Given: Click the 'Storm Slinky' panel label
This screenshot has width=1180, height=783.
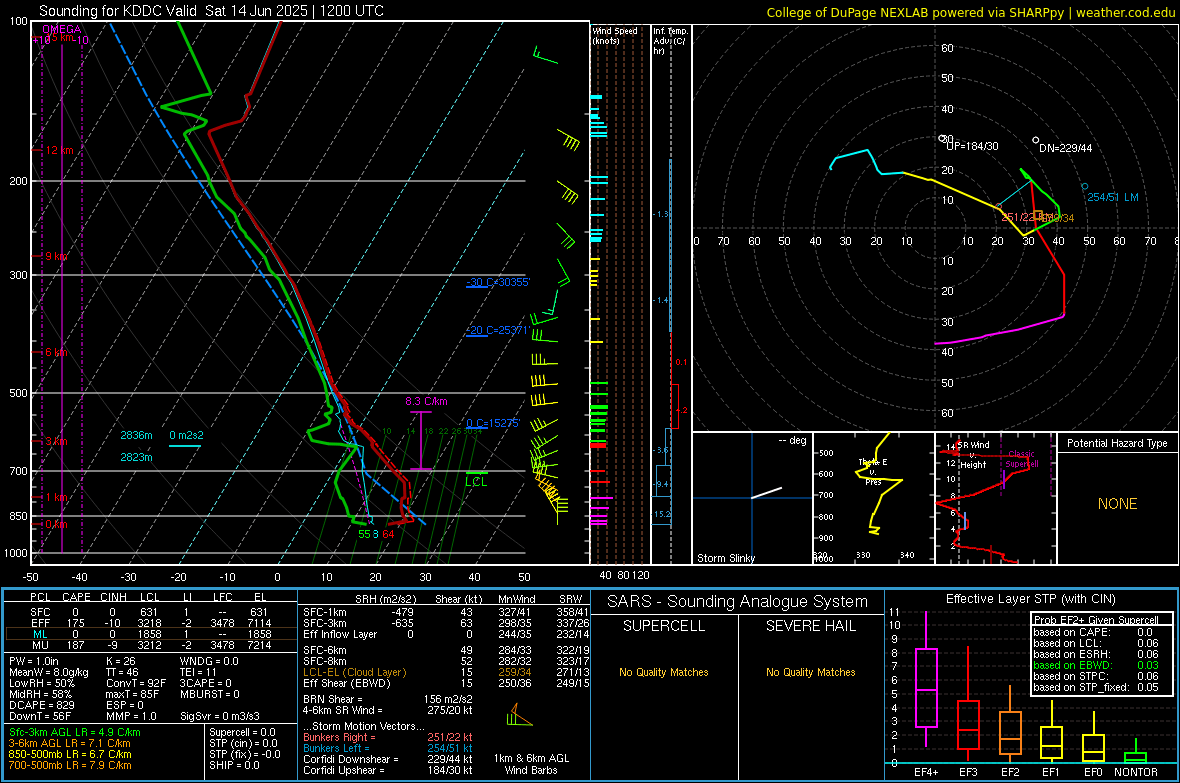Looking at the screenshot, I should pos(726,558).
